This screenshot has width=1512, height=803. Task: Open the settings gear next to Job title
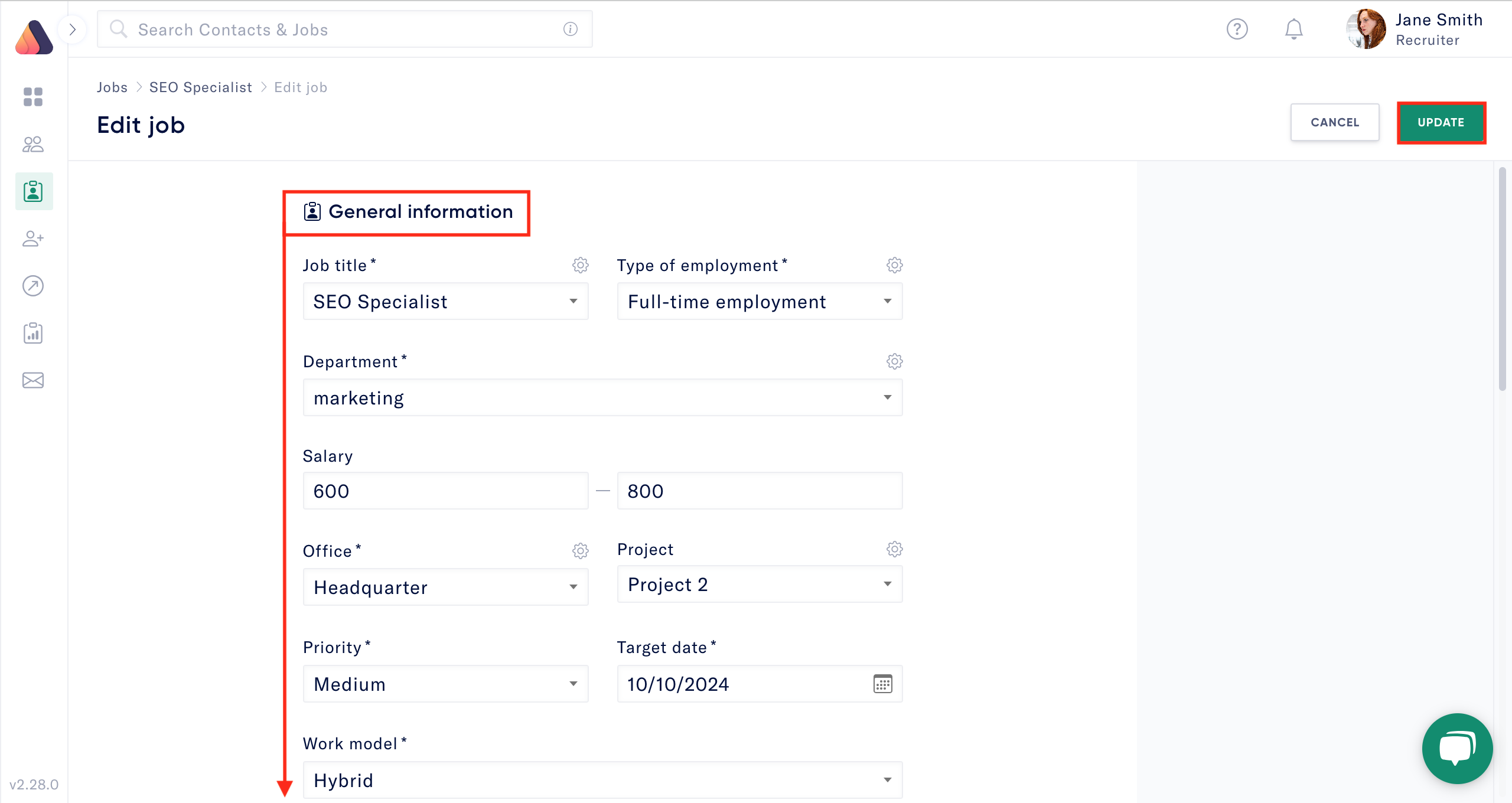581,265
